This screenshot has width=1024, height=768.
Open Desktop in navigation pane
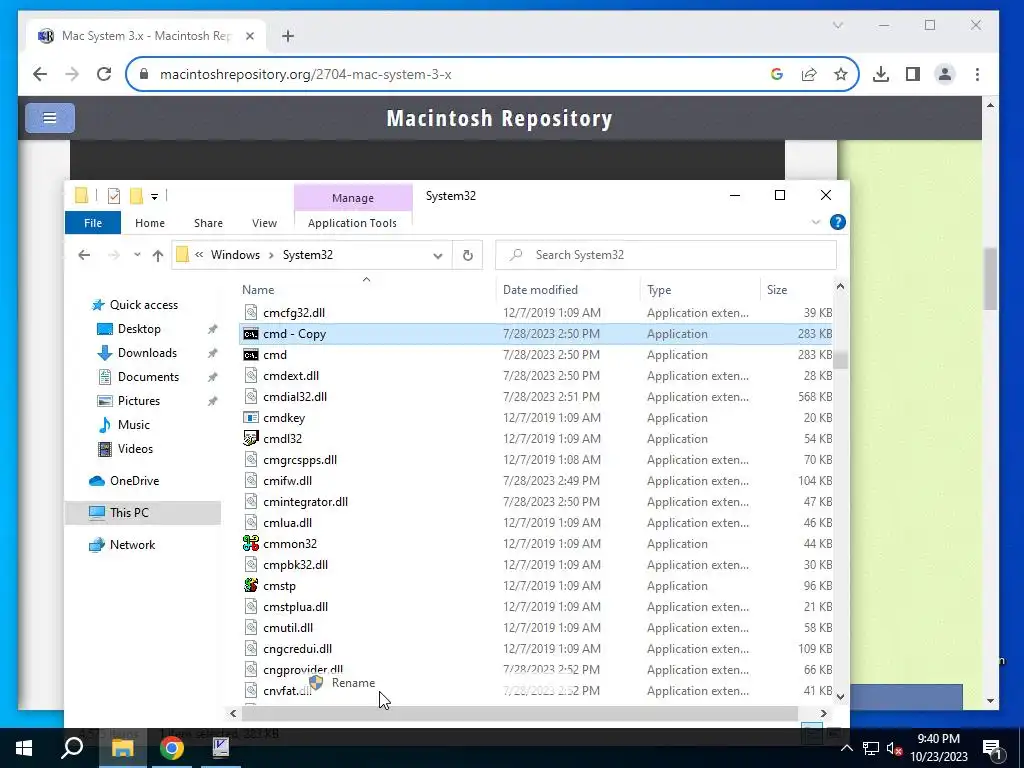pyautogui.click(x=139, y=329)
